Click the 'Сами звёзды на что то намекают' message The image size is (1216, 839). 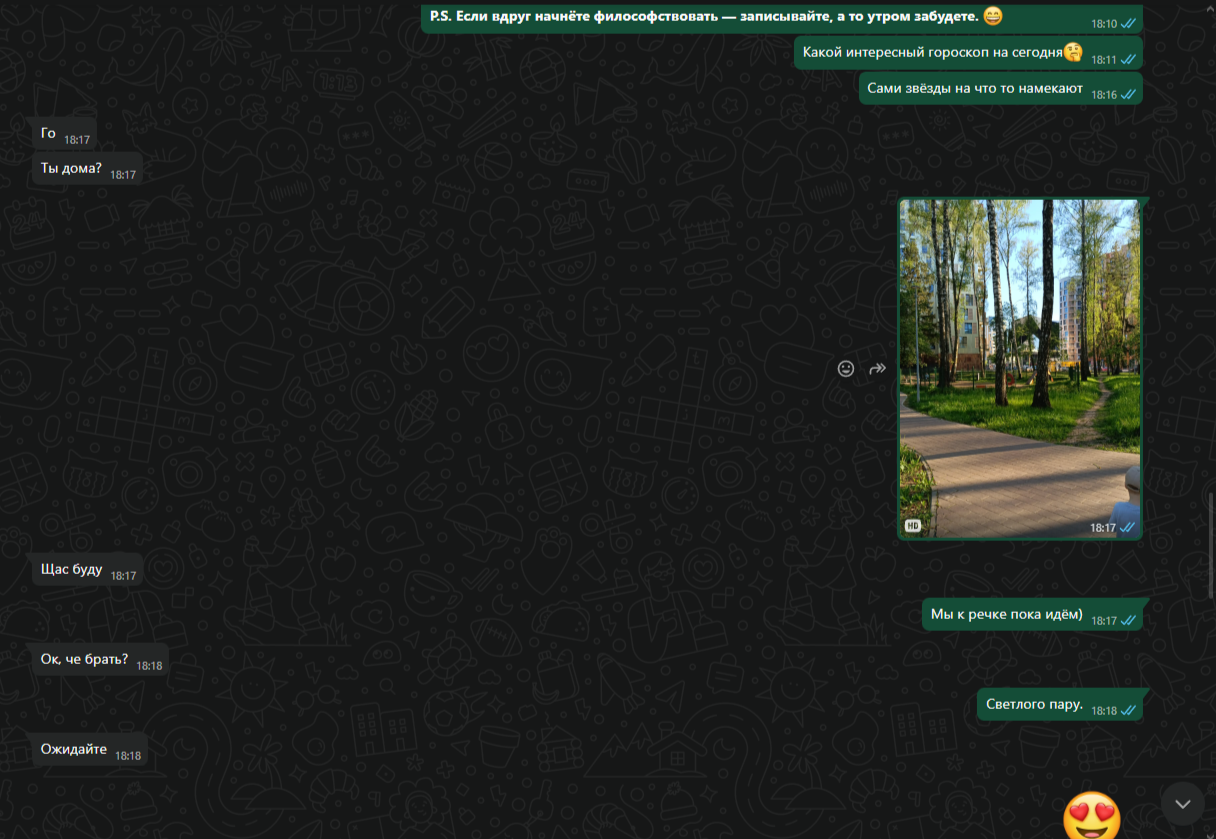point(975,89)
